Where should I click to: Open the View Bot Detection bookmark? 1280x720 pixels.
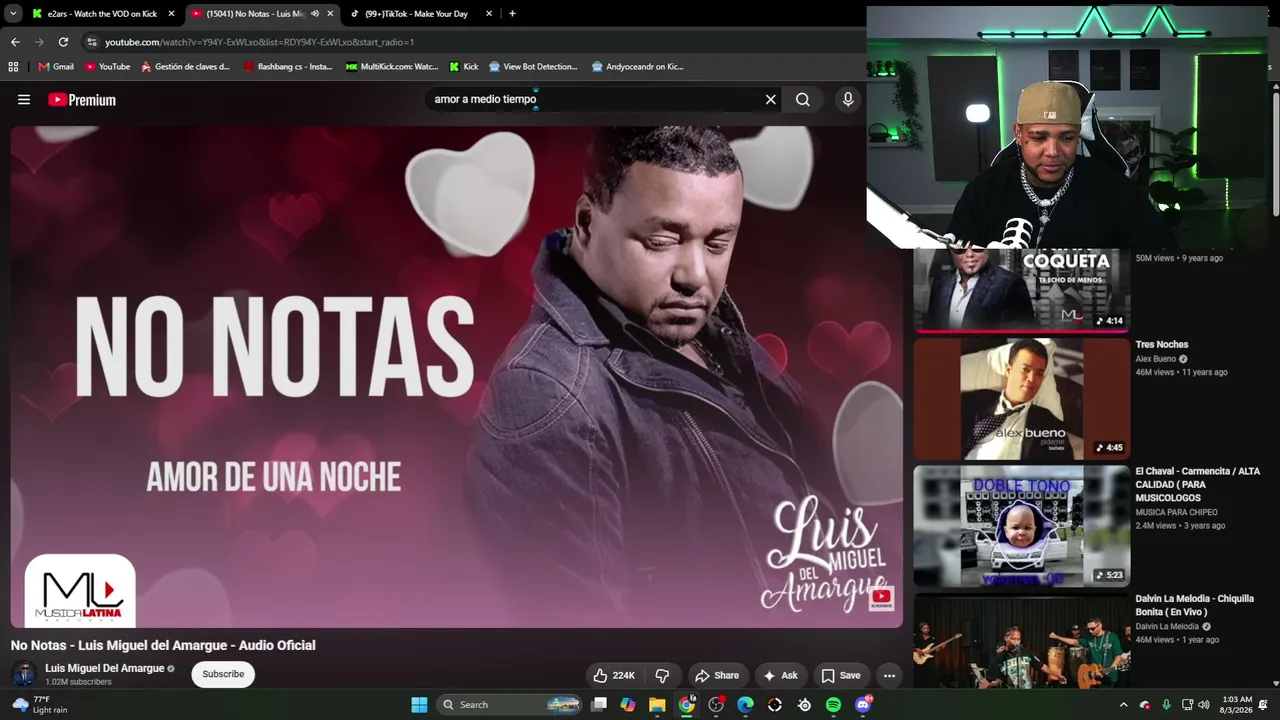(x=533, y=67)
